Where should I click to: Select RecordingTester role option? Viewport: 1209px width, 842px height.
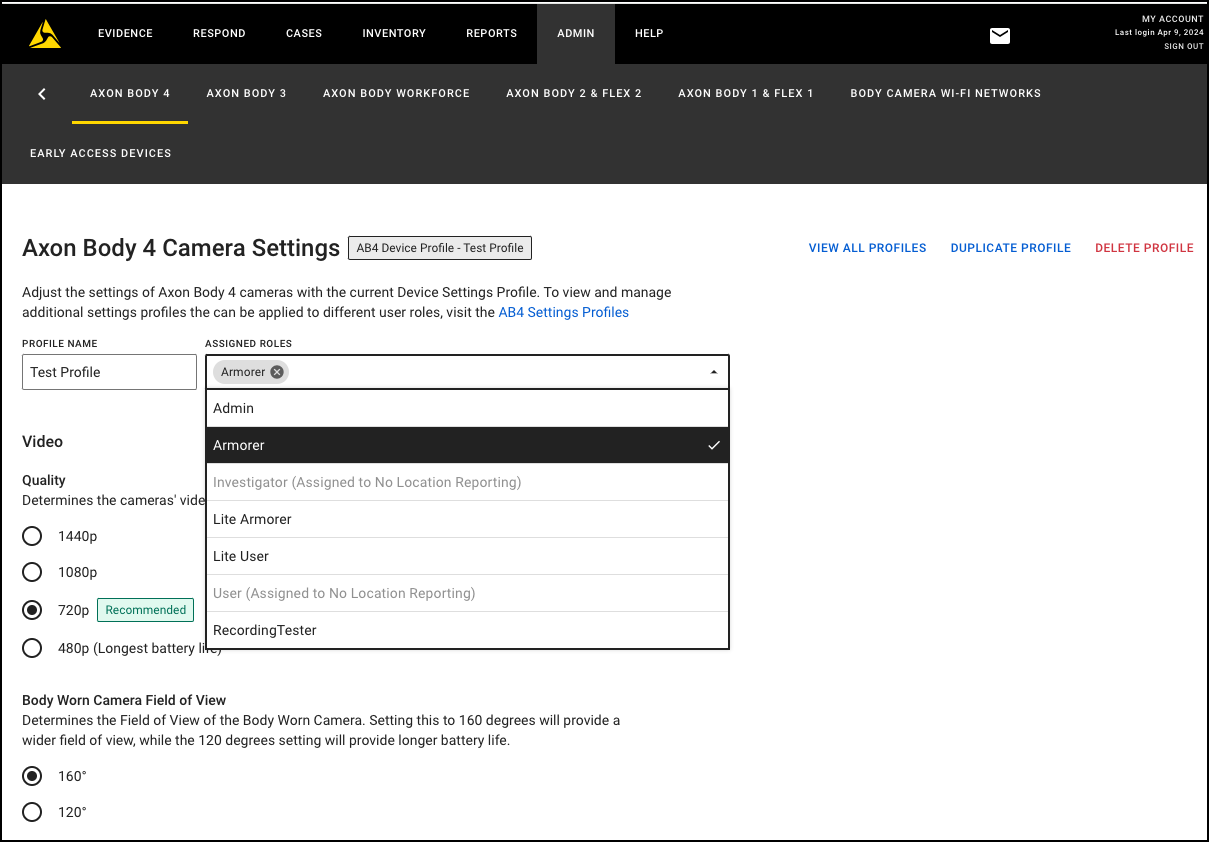pos(467,630)
